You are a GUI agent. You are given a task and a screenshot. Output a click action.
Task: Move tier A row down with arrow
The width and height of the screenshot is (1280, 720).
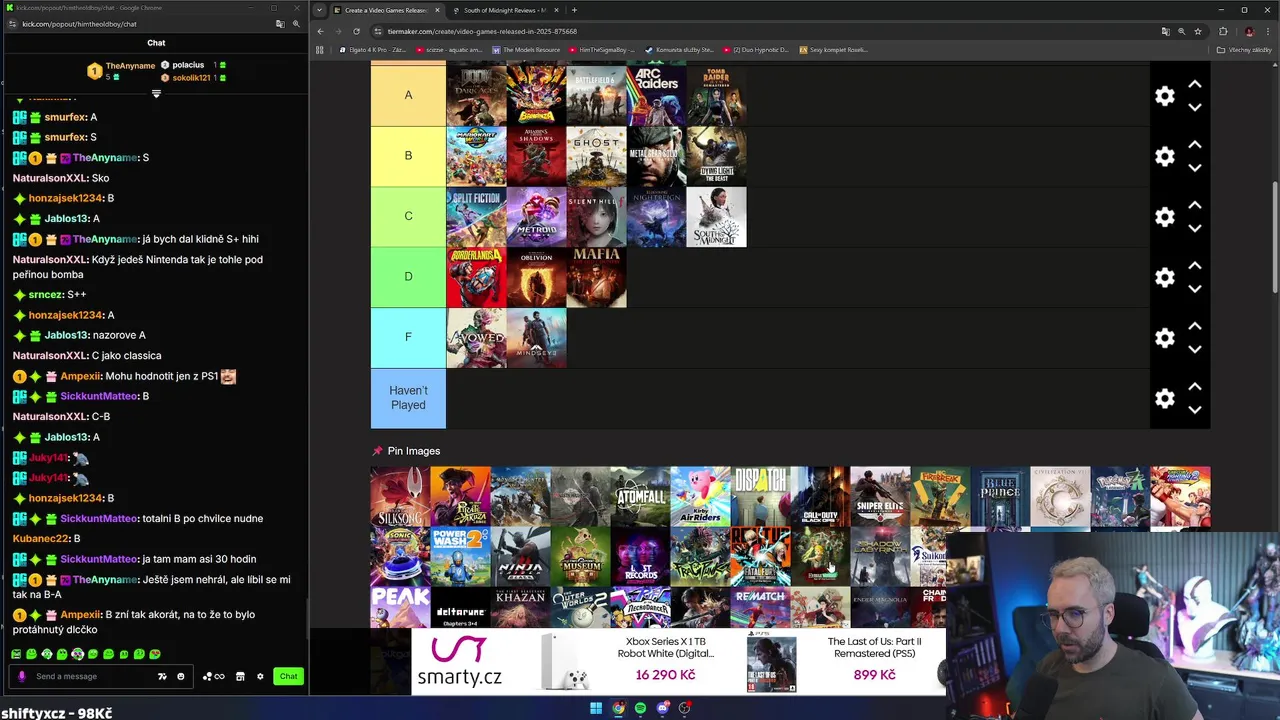coord(1195,108)
